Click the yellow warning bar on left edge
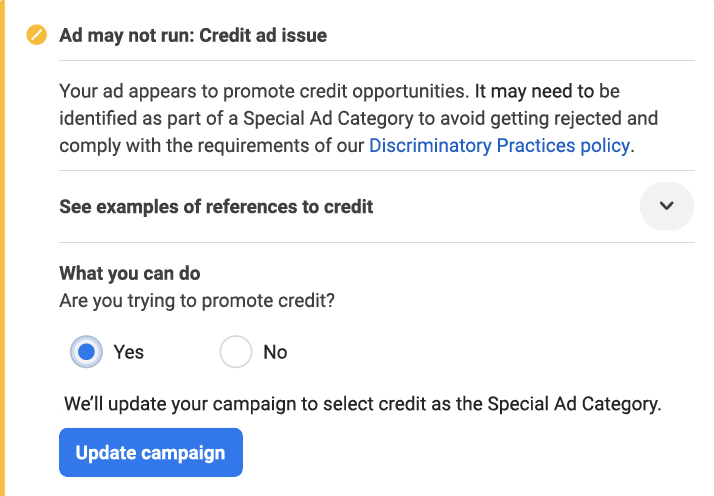Viewport: 714px width, 496px height. (3, 248)
